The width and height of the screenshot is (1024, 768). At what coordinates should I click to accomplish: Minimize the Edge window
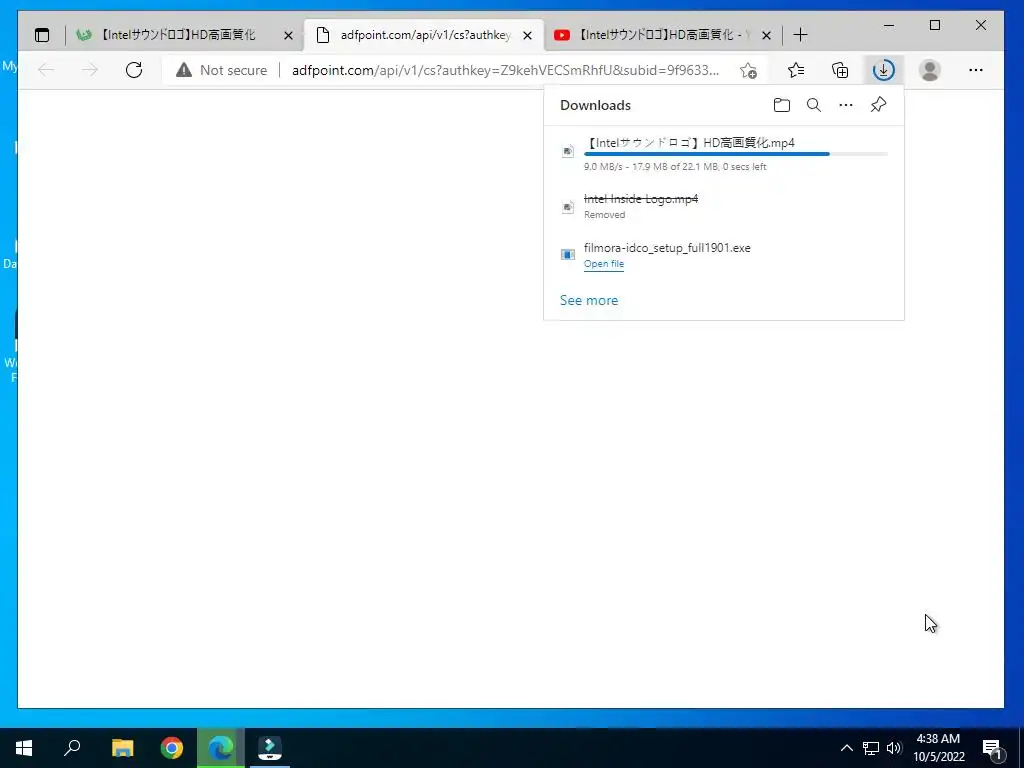pos(889,25)
